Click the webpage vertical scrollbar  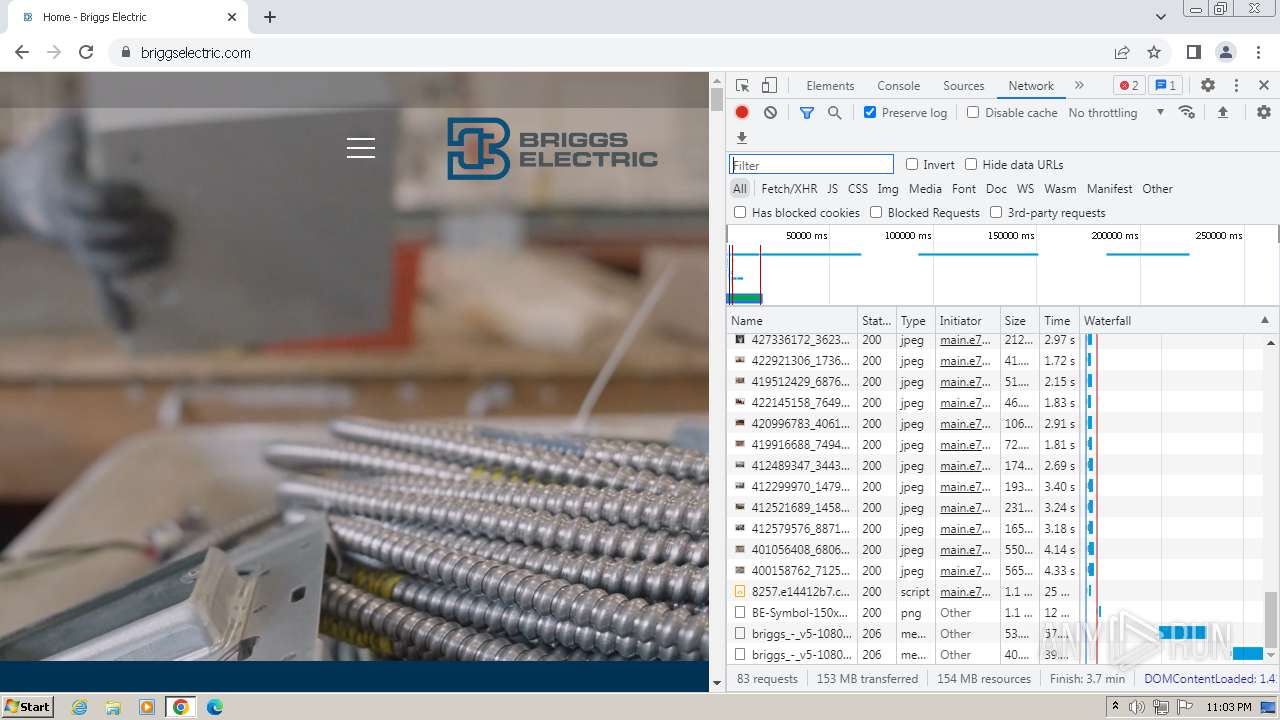point(716,100)
